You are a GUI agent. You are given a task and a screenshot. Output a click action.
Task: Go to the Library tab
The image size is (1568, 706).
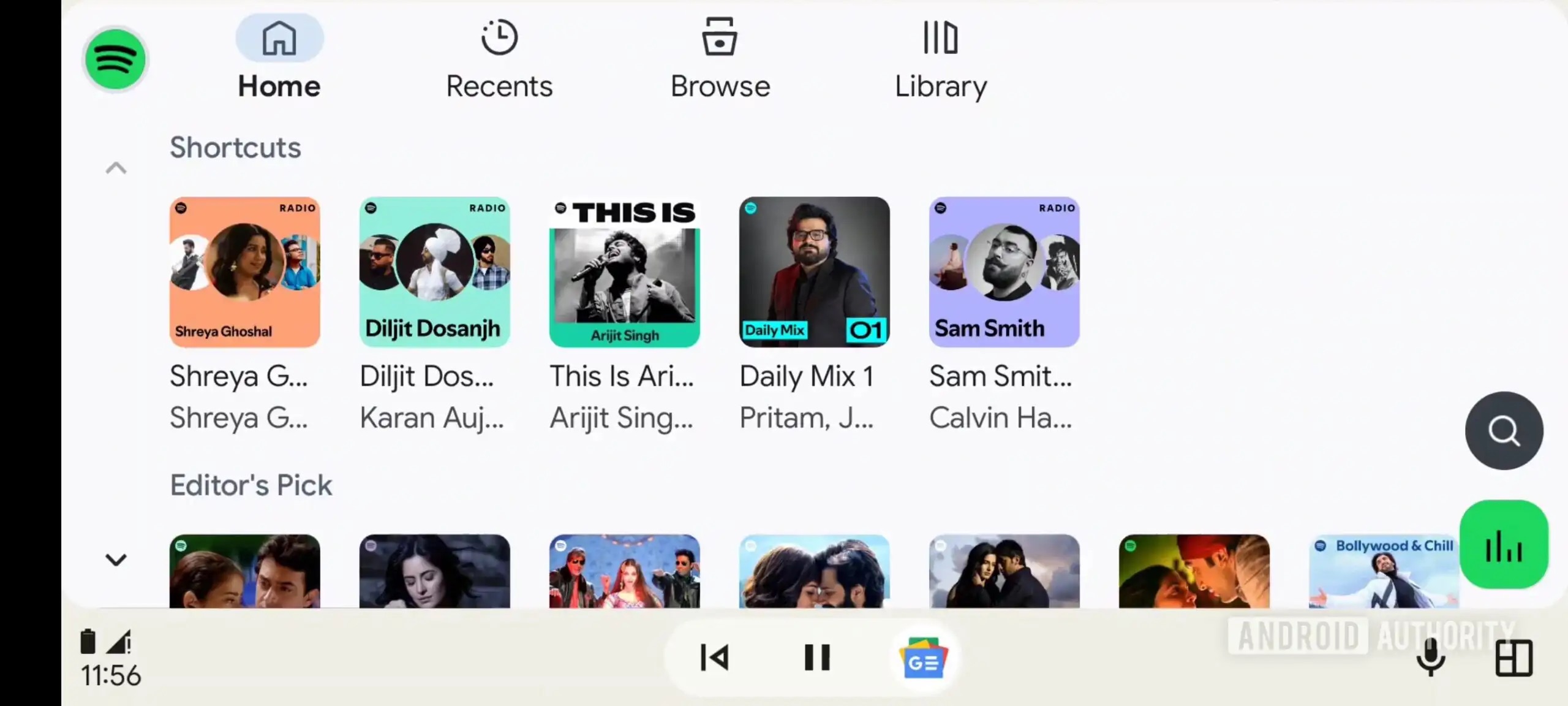(x=941, y=59)
